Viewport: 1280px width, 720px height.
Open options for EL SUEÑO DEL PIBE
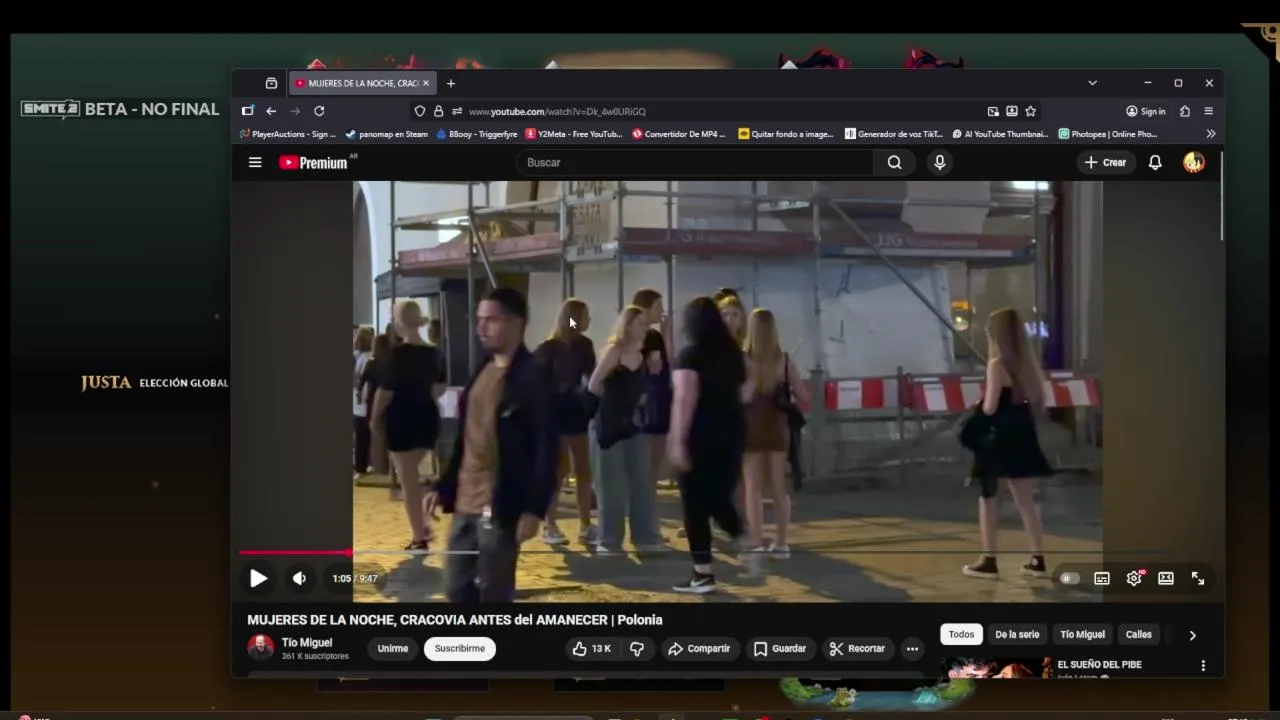[1203, 666]
